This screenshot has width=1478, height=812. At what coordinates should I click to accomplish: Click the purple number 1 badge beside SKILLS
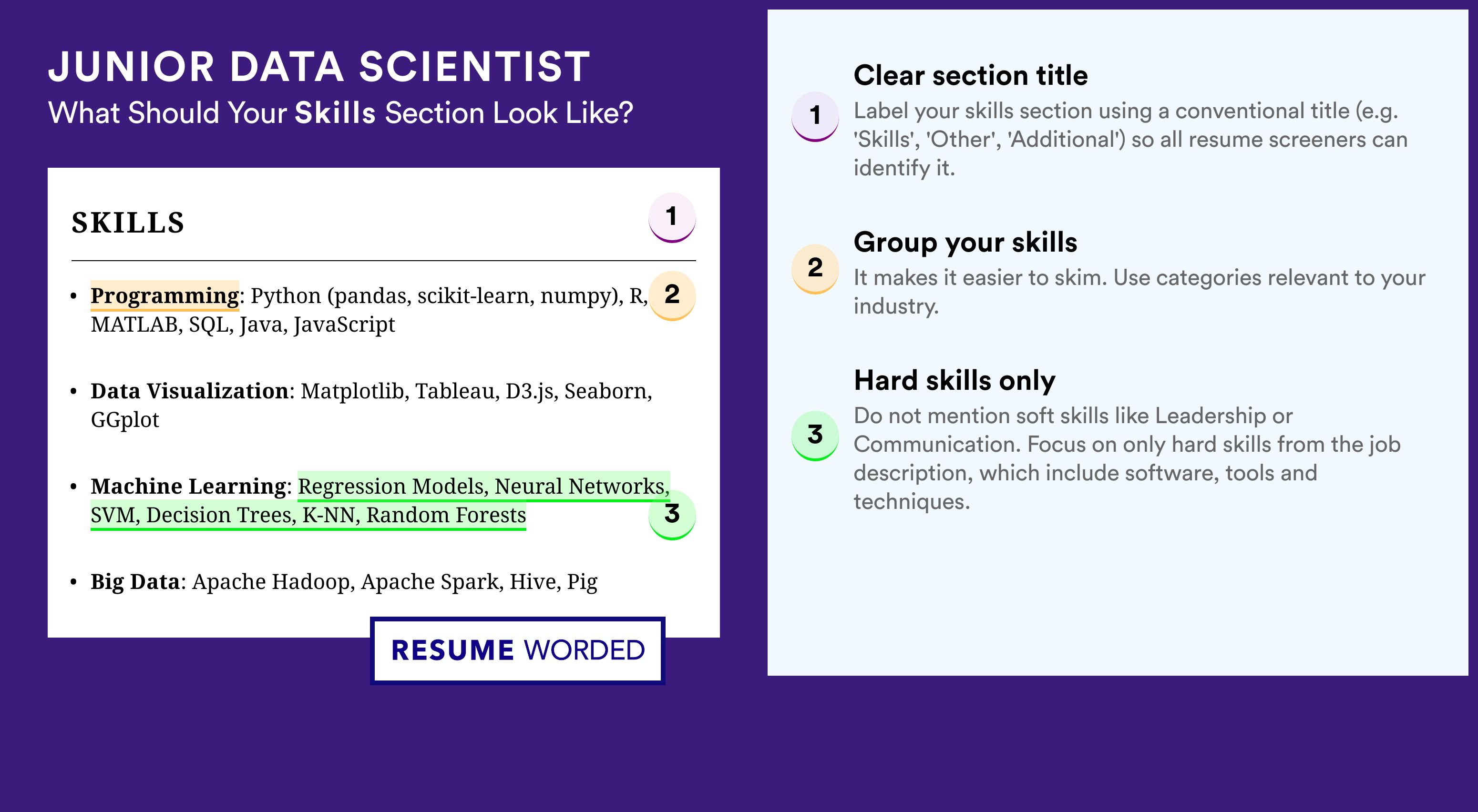coord(672,217)
